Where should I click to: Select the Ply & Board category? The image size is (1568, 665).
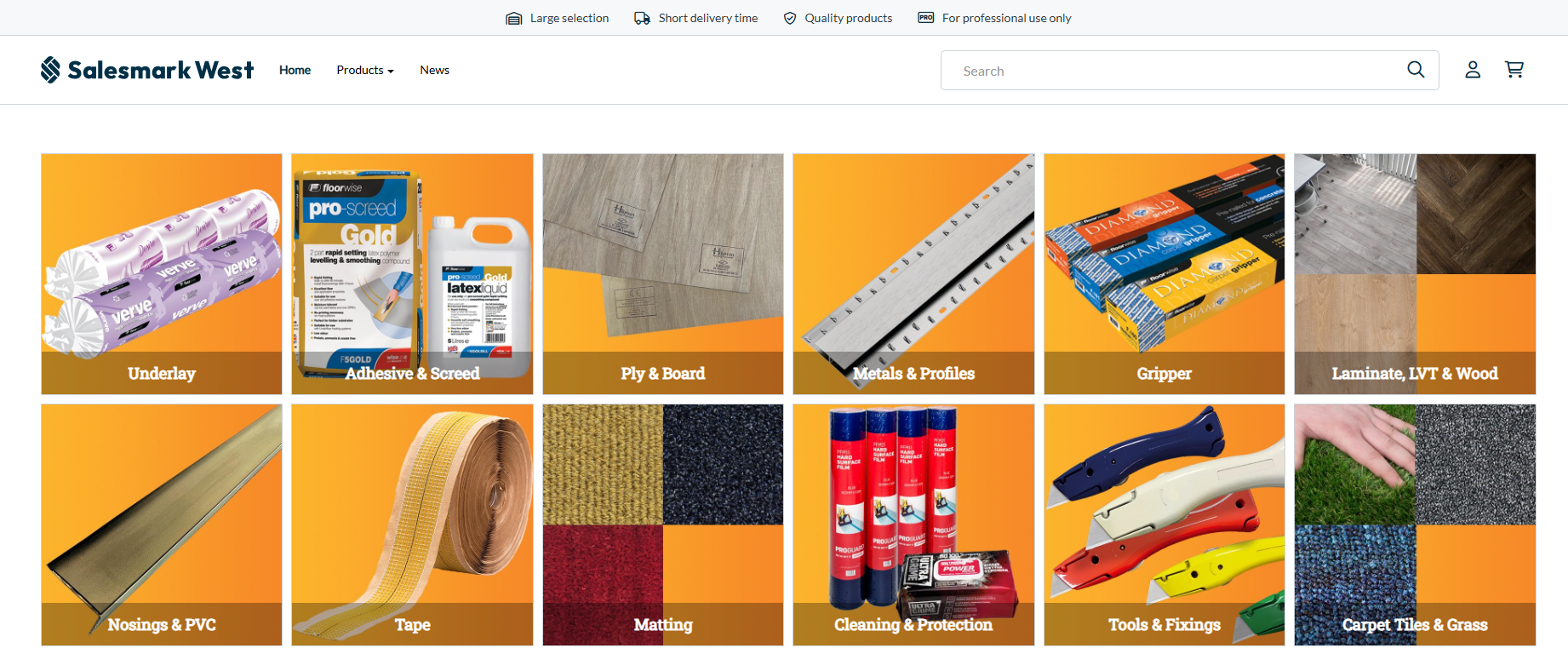pyautogui.click(x=663, y=274)
